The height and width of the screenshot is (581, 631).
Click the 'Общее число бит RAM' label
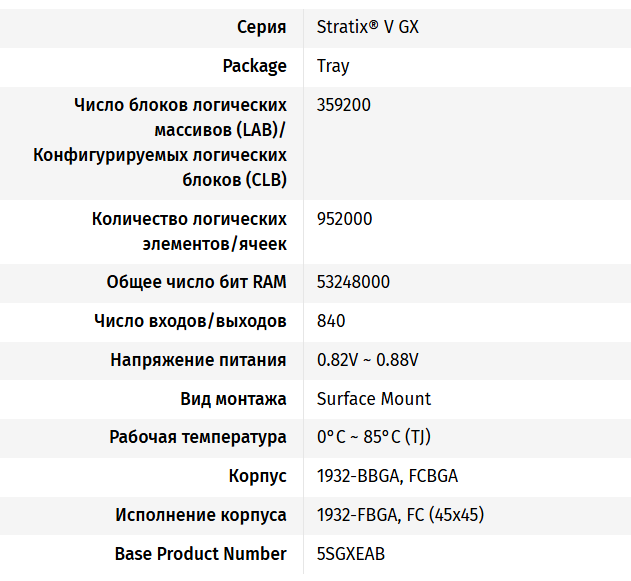196,282
